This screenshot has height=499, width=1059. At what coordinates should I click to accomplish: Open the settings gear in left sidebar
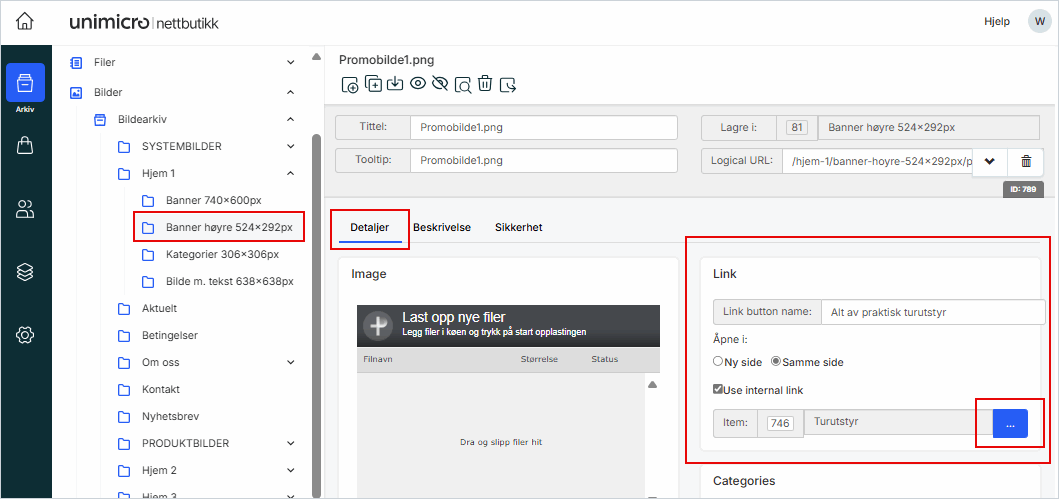25,335
